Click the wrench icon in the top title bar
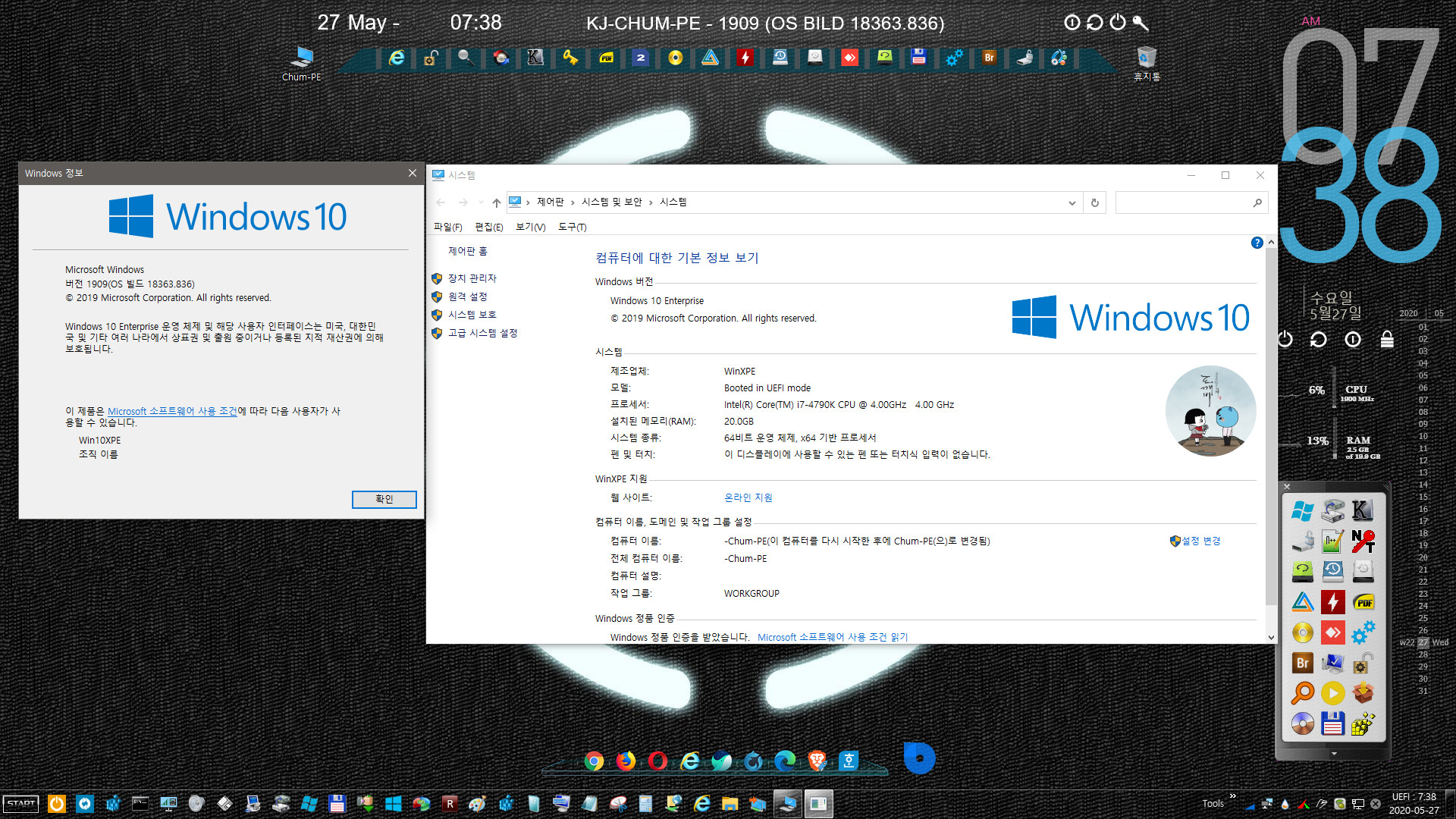Screen dimensions: 1456x819 click(x=1141, y=23)
